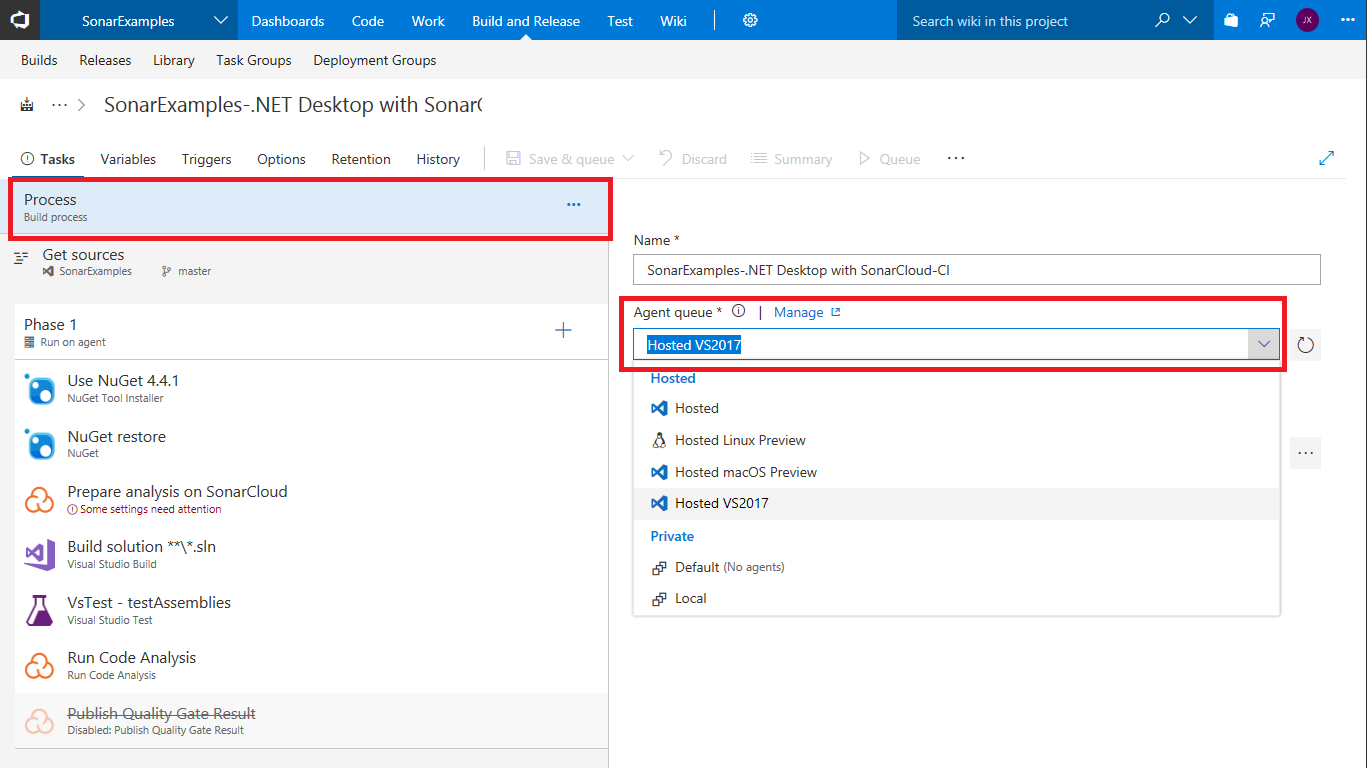Choose Hosted VS2017 in the list
The width and height of the screenshot is (1367, 768).
(x=957, y=503)
